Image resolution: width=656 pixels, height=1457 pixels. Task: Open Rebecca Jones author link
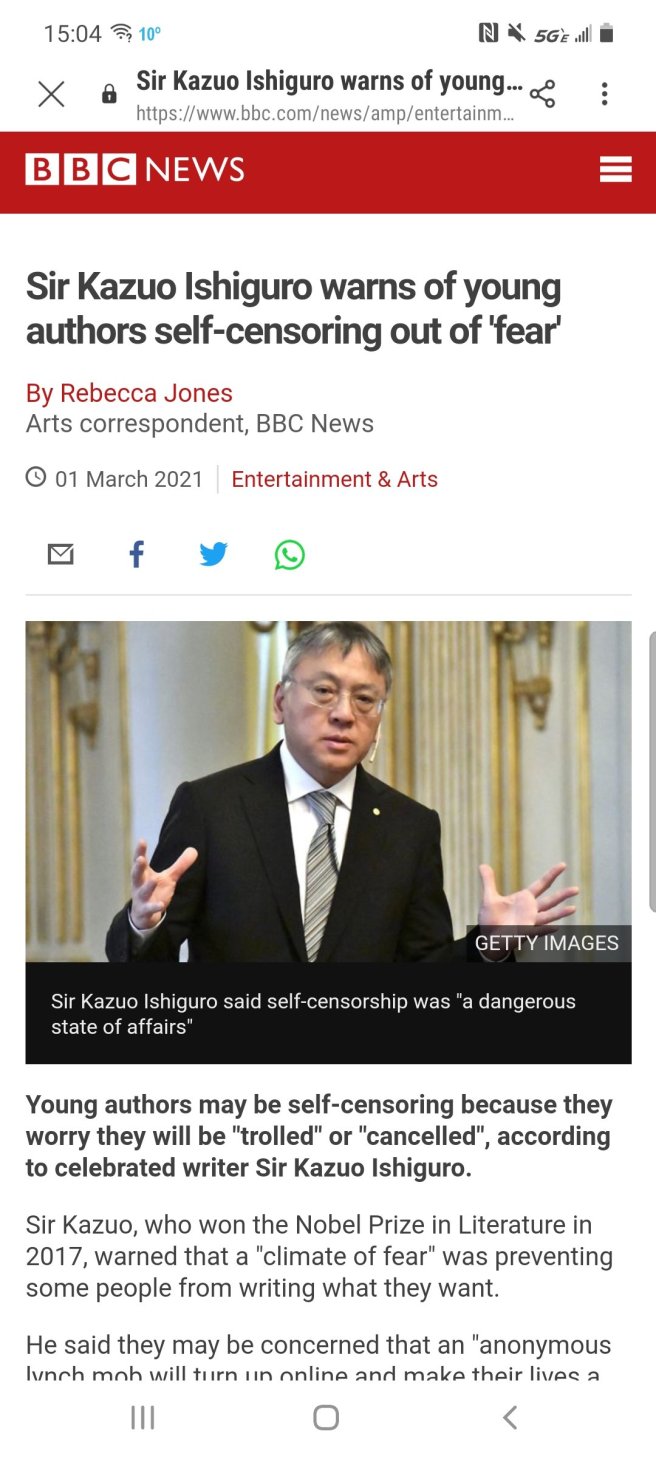pos(129,393)
